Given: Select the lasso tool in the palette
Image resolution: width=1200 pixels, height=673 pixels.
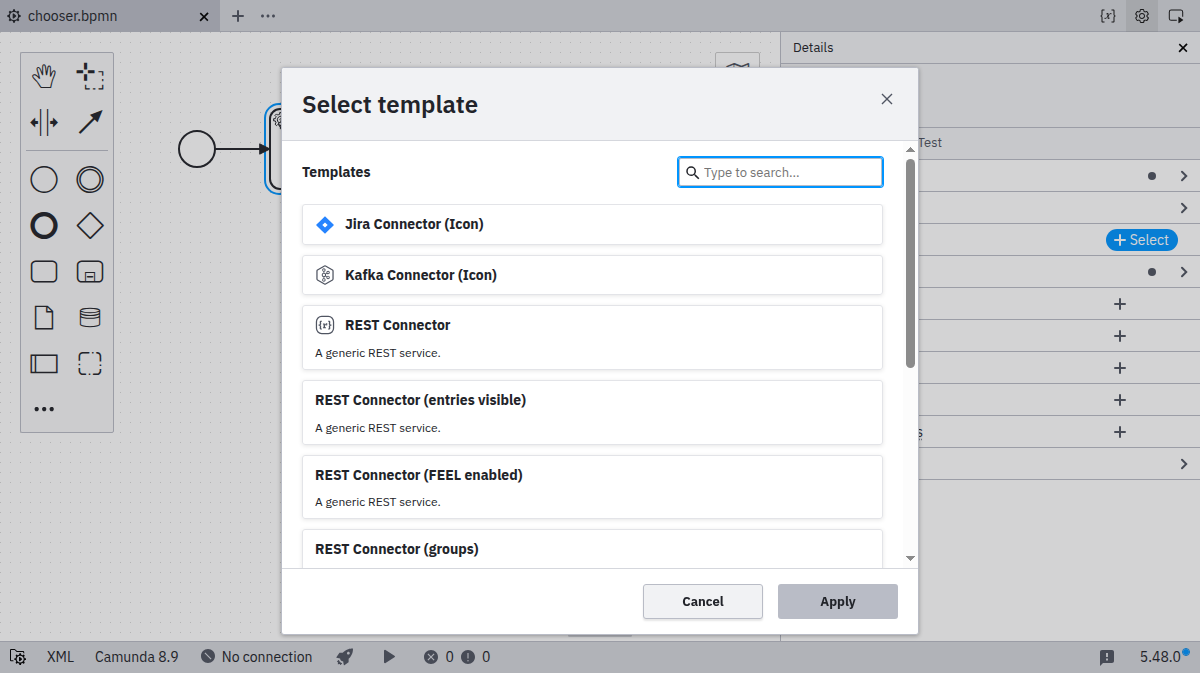Looking at the screenshot, I should click(x=90, y=76).
